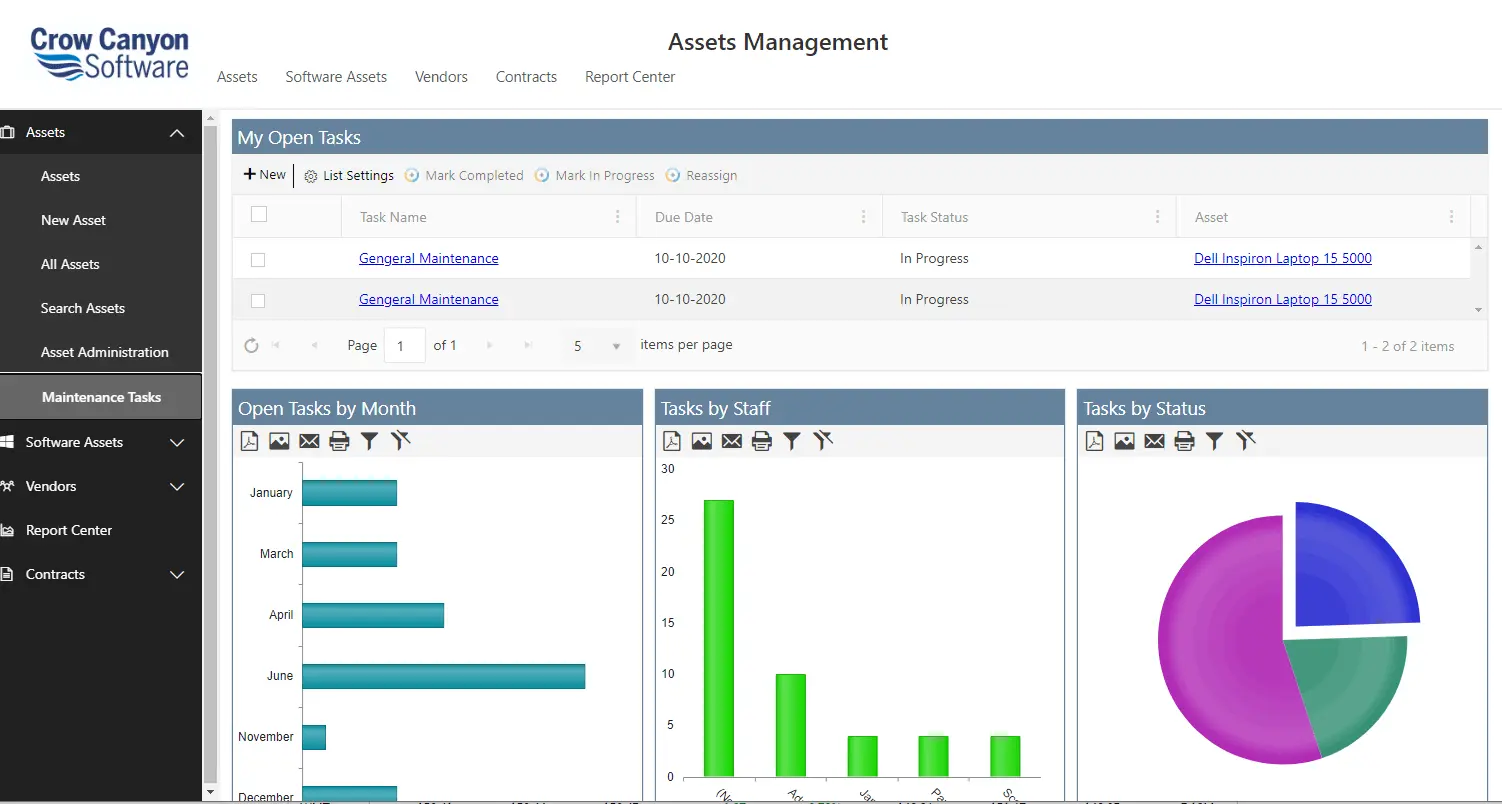Click New to create a task
The width and height of the screenshot is (1502, 804).
tap(263, 174)
